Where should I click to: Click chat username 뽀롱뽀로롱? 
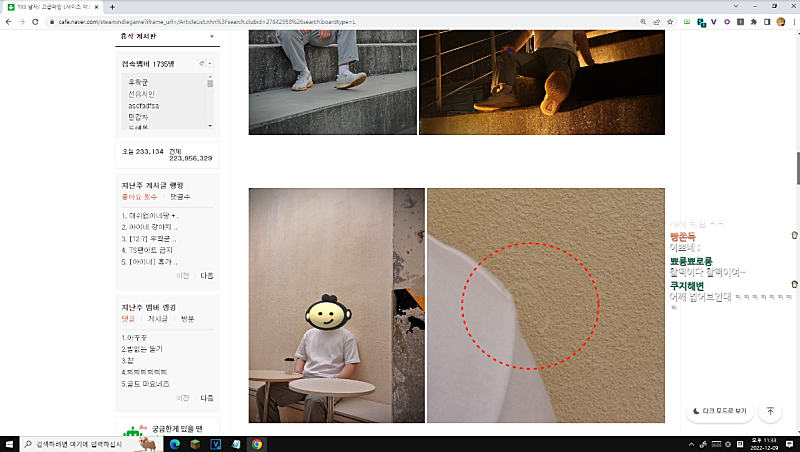[x=691, y=261]
